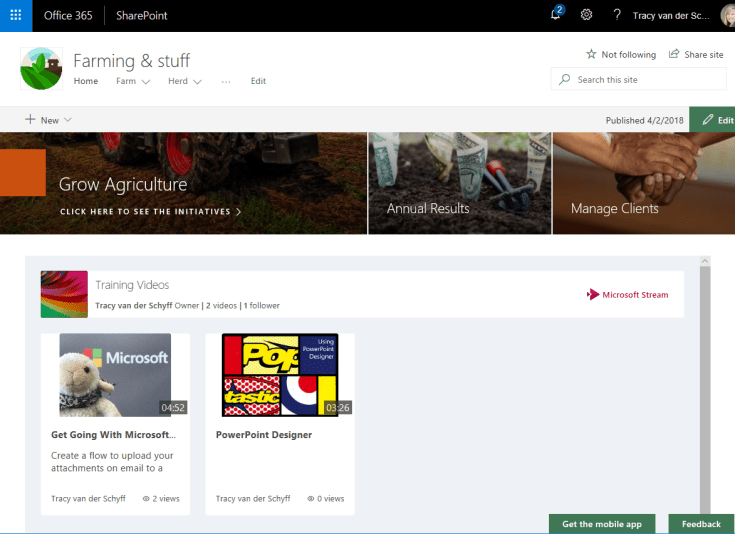Click the Get the mobile app button
Screen dimensions: 735x534
click(x=602, y=524)
